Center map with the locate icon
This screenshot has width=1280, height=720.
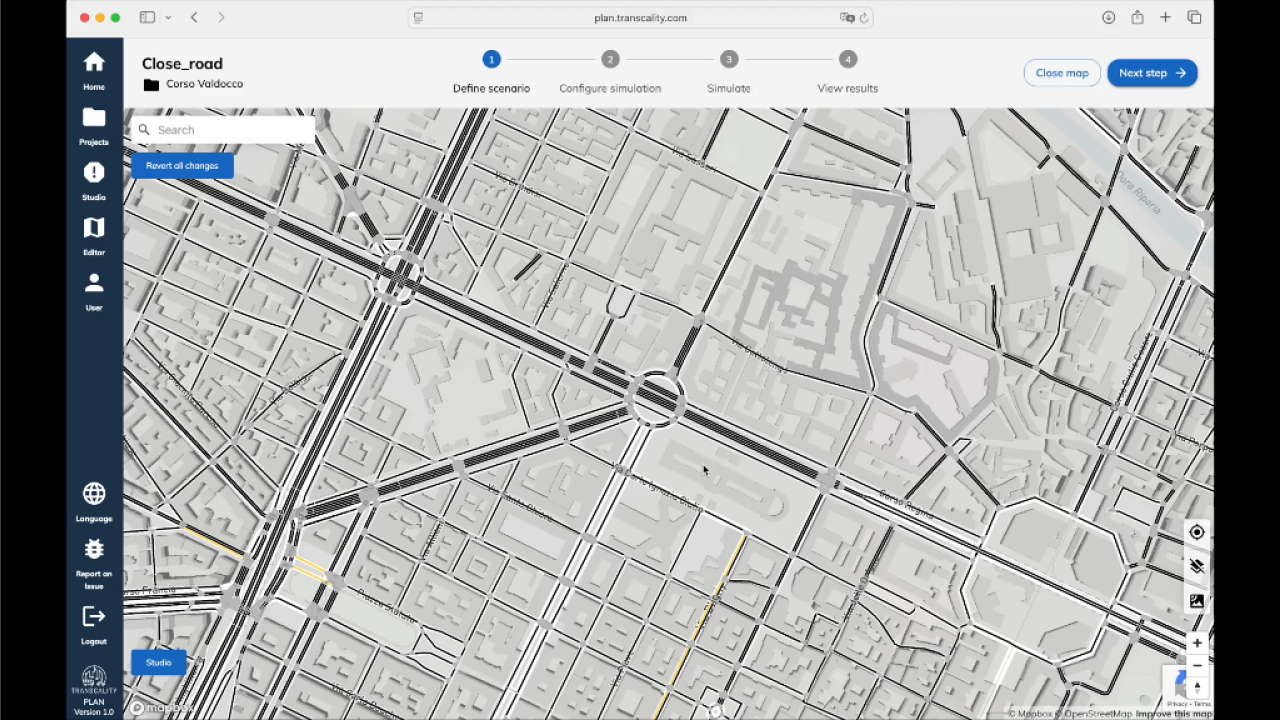1197,532
